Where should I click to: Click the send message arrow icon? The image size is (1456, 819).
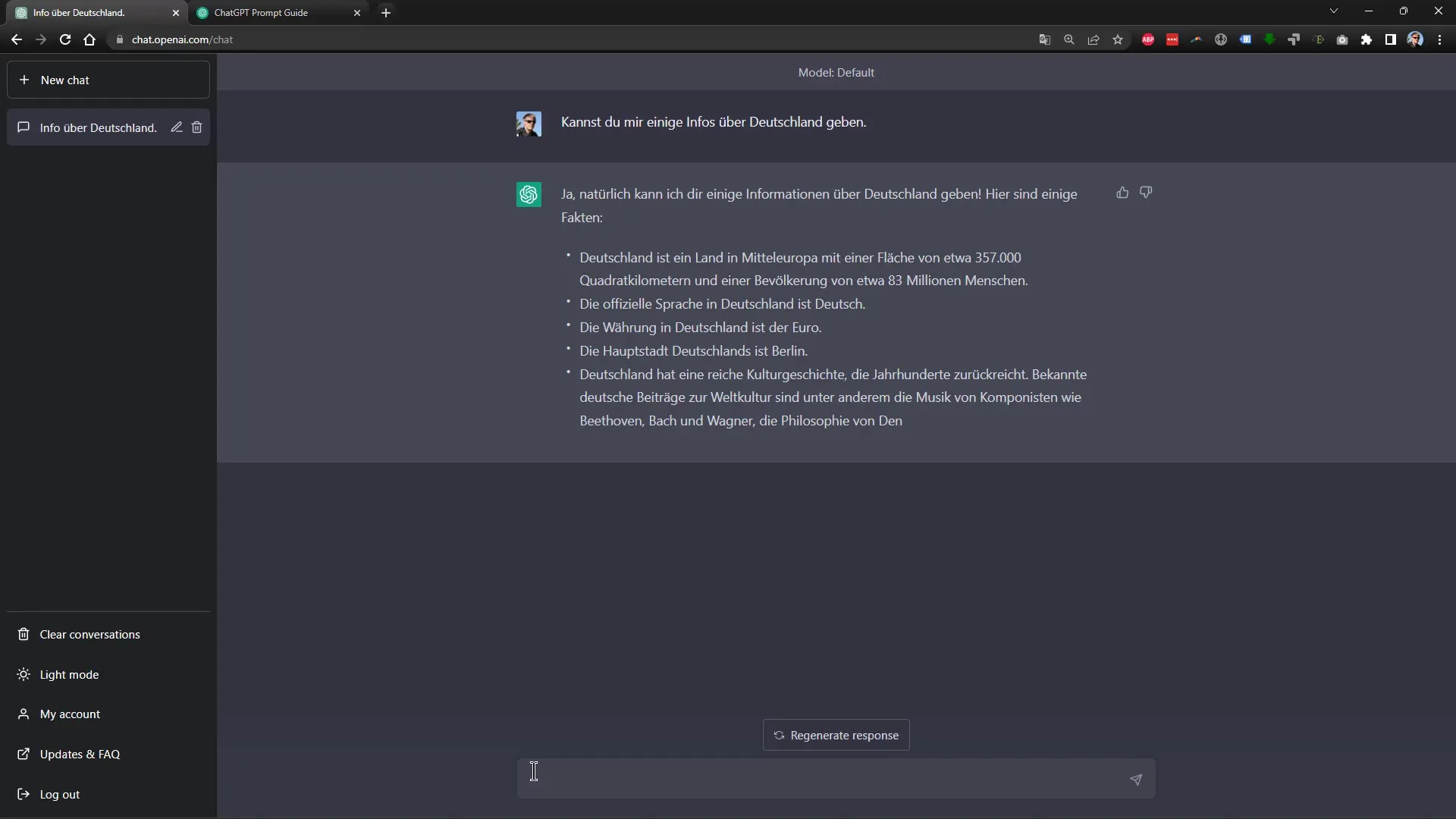tap(1135, 778)
